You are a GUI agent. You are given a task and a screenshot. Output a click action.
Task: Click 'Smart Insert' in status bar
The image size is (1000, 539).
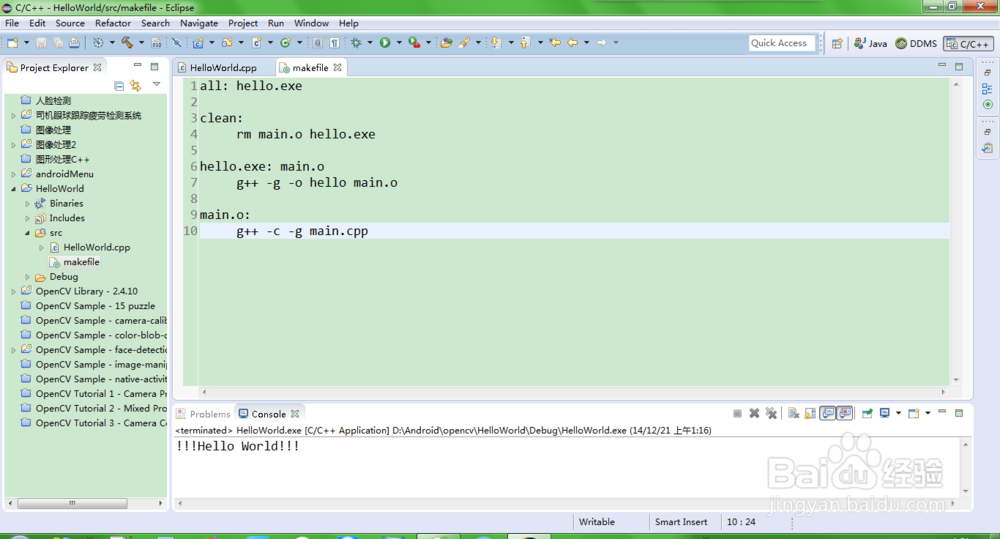(681, 522)
